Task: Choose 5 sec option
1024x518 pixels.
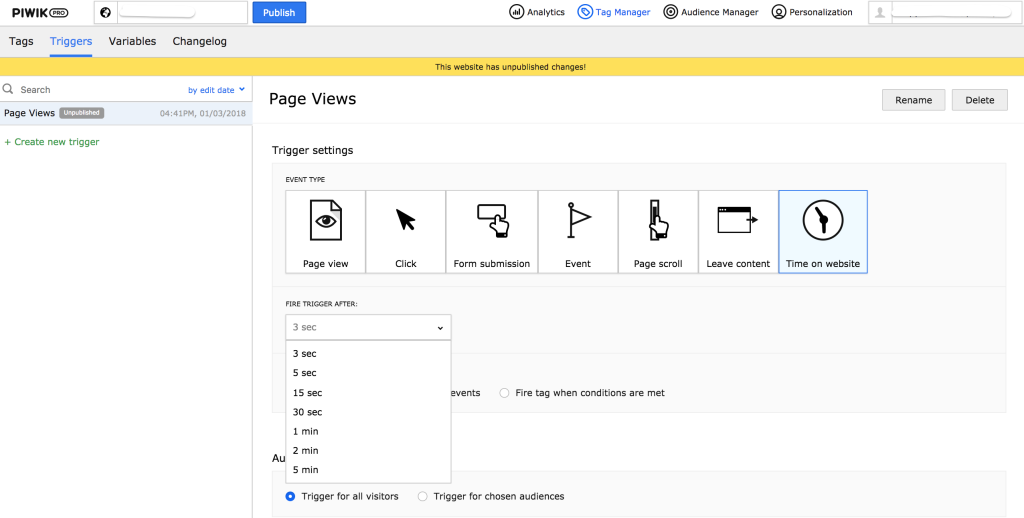Action: point(368,373)
